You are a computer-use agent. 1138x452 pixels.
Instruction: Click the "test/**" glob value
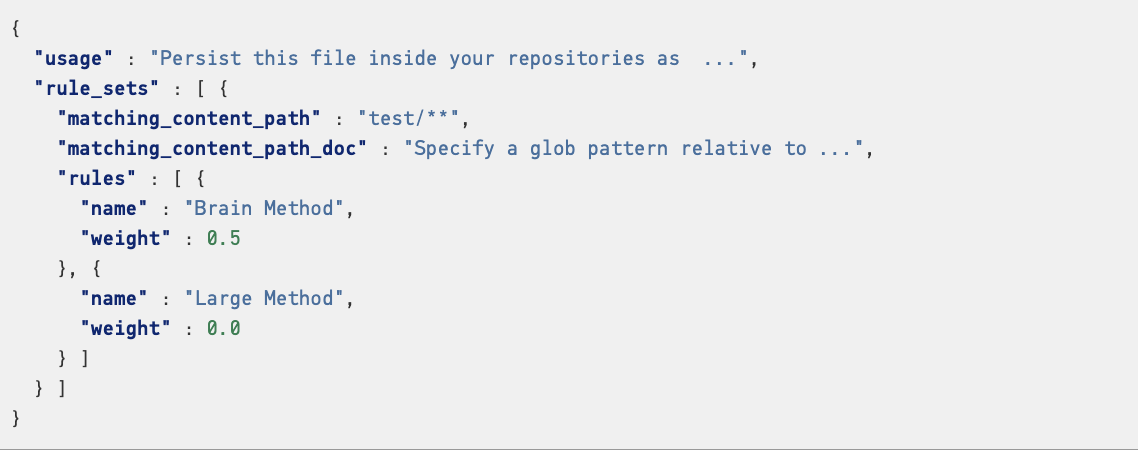[409, 119]
